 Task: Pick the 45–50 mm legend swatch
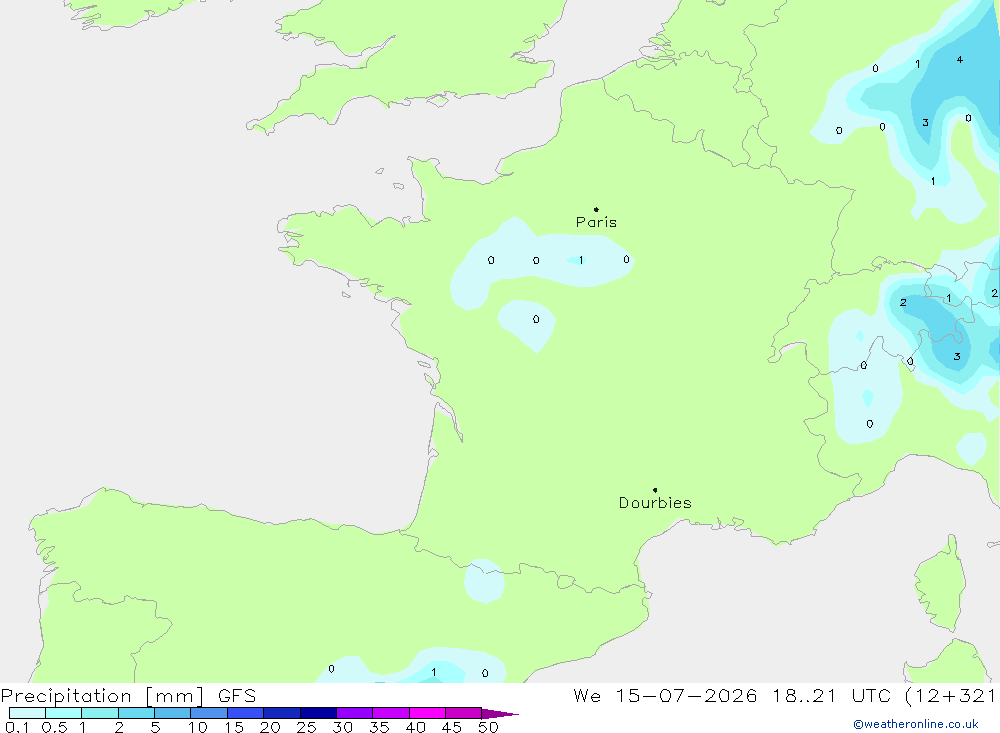[464, 713]
